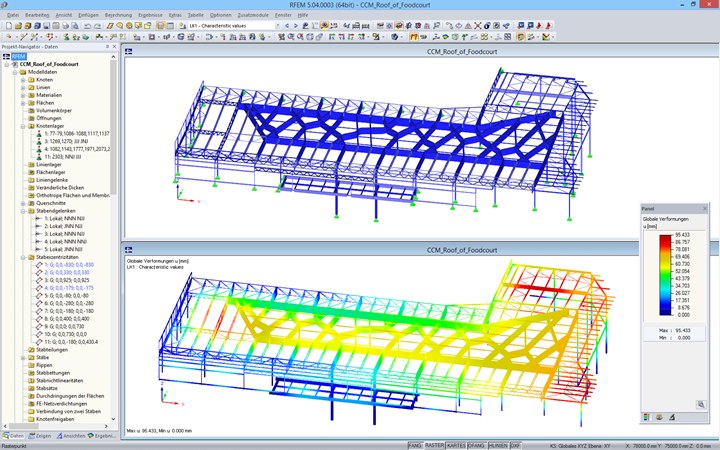Viewport: 720px width, 450px height.
Task: Toggle HLINIEN guidelines in status bar
Action: tap(498, 446)
